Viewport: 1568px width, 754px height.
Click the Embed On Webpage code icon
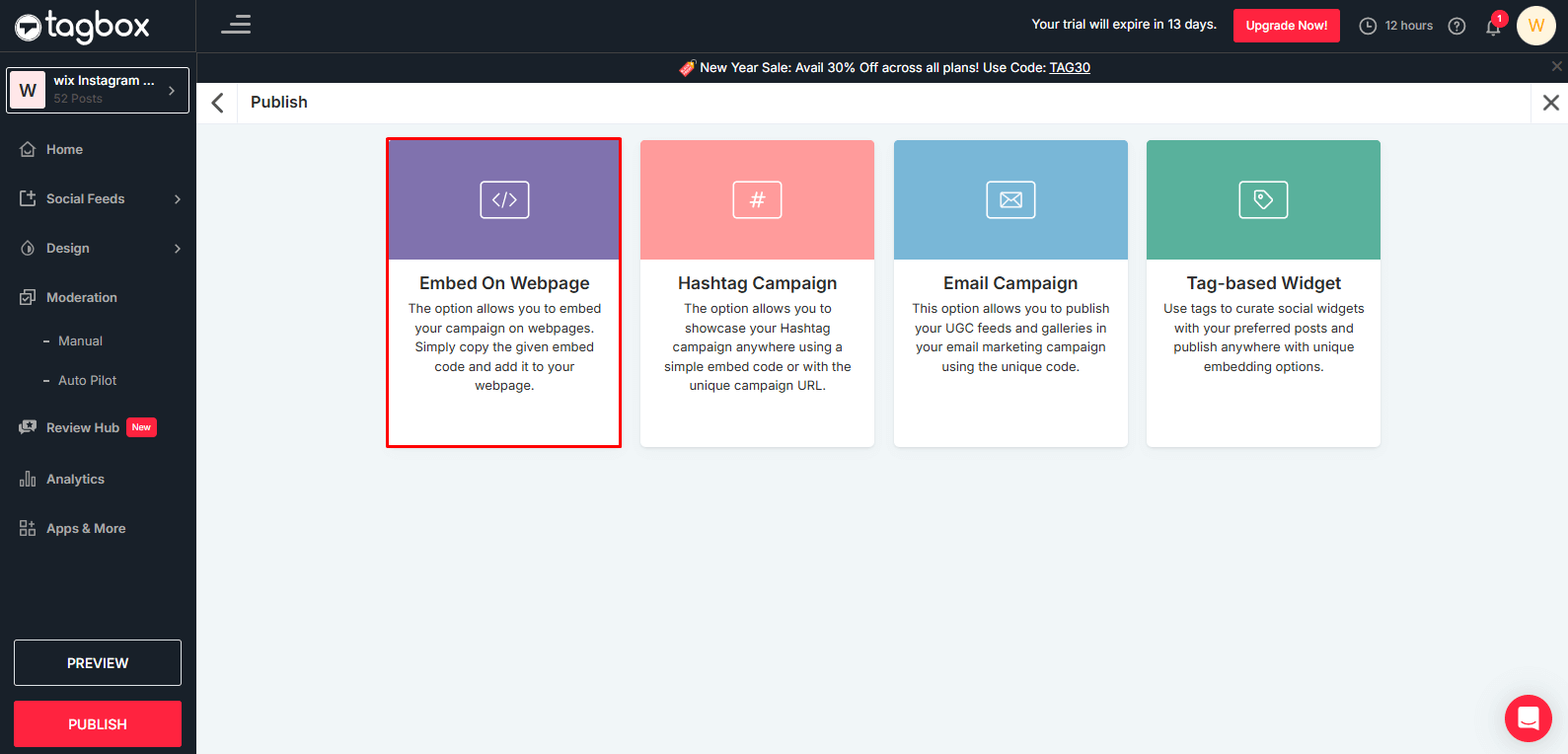[x=504, y=199]
